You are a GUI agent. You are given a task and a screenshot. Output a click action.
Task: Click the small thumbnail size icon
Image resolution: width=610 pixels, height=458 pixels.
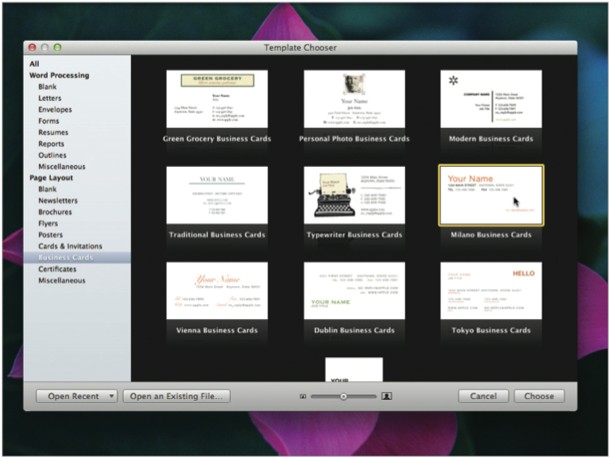[302, 396]
